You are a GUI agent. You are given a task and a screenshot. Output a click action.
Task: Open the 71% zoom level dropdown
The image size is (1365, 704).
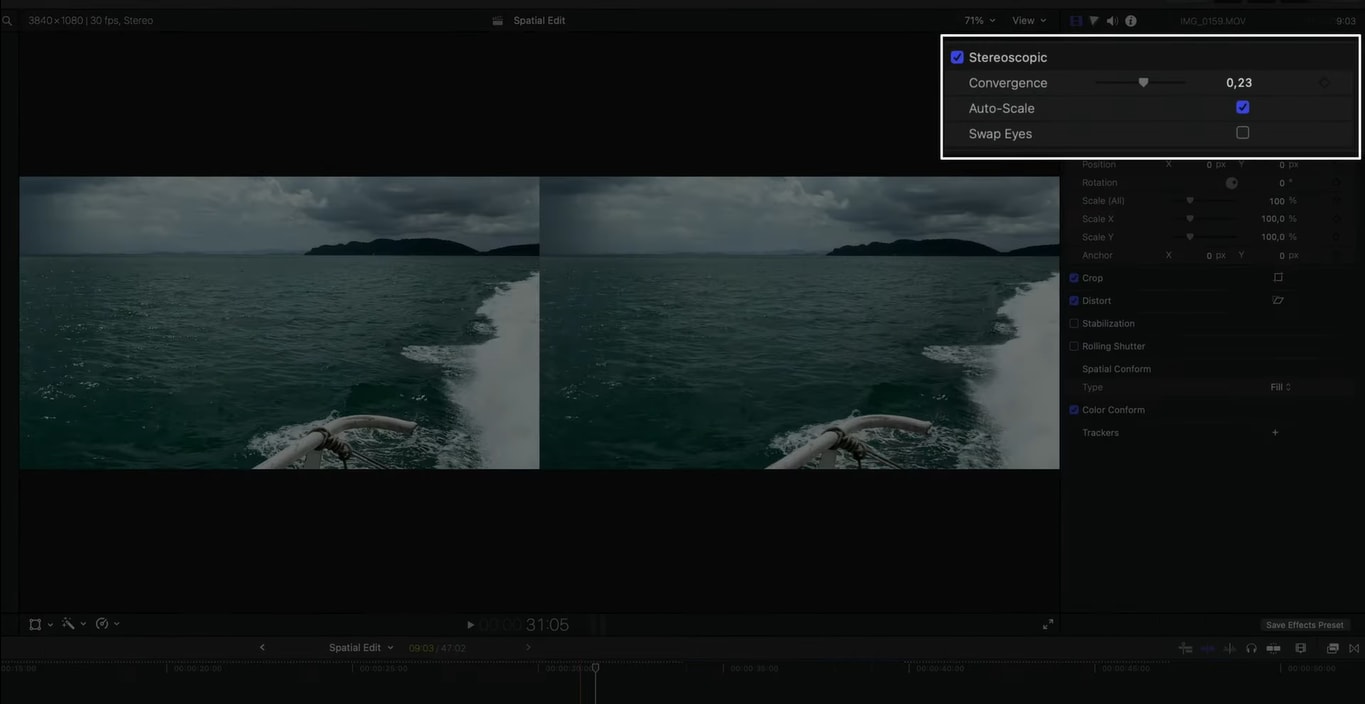[980, 20]
